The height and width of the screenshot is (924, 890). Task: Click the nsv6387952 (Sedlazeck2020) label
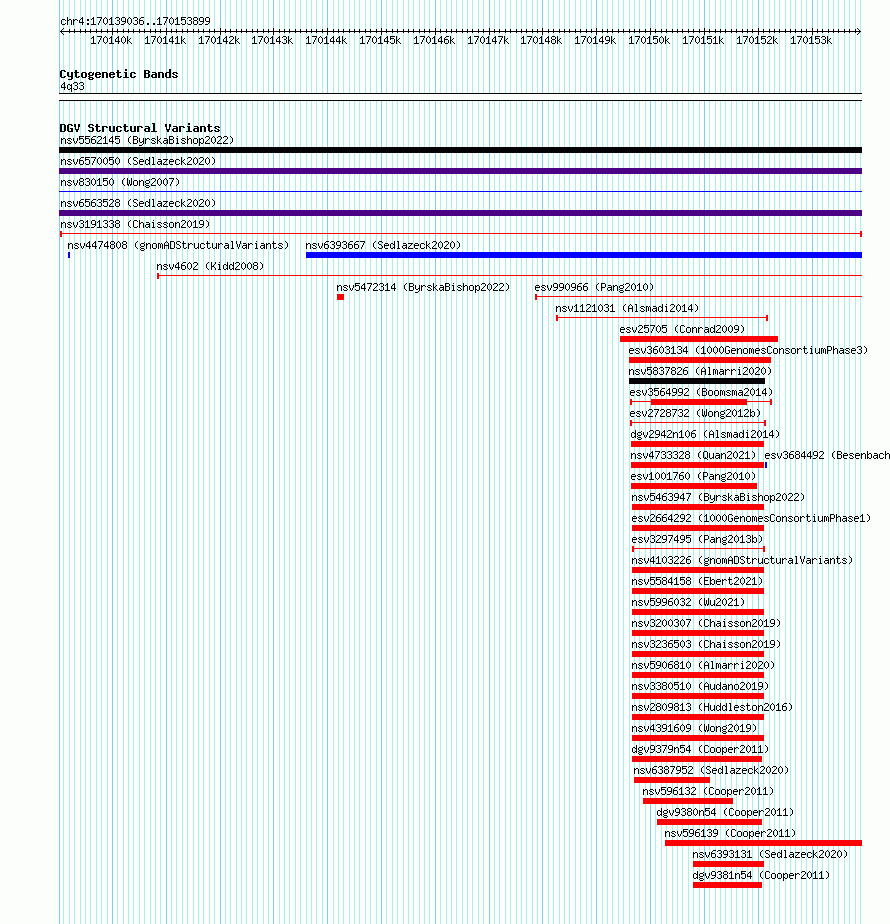(x=711, y=771)
